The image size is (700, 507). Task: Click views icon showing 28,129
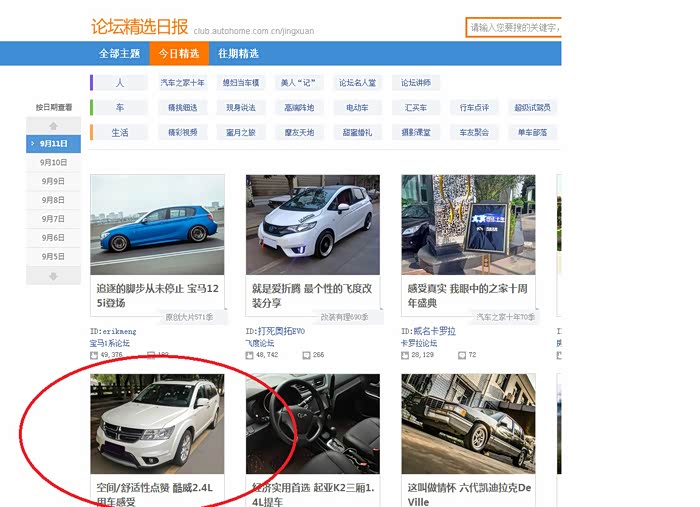coord(405,355)
